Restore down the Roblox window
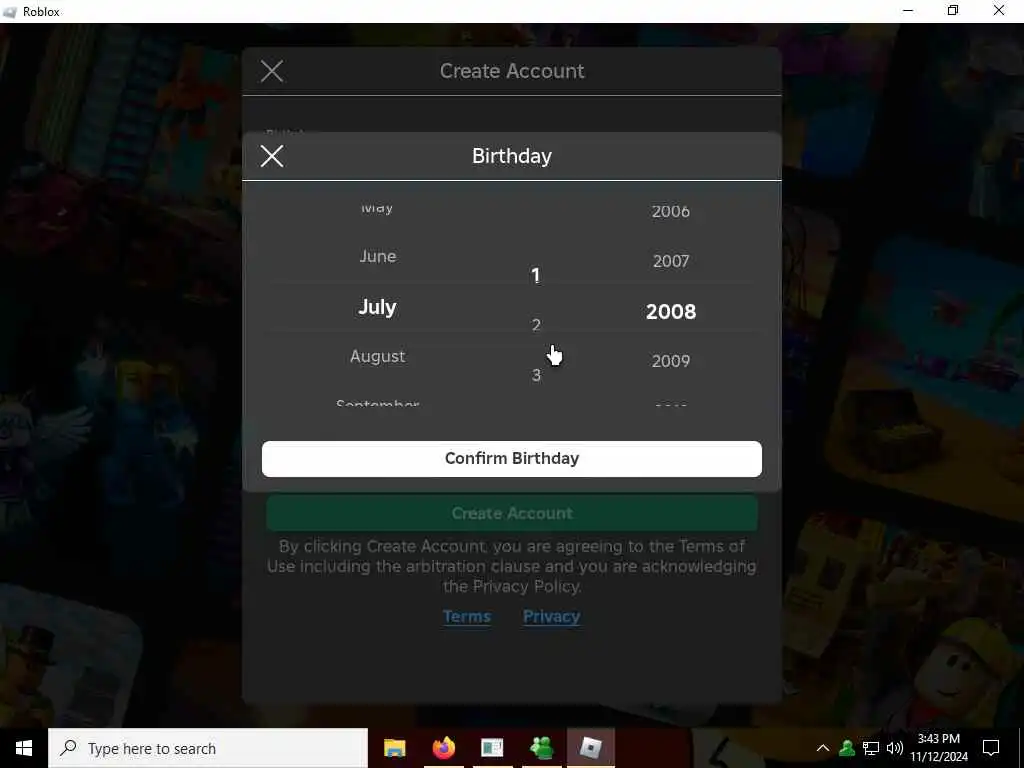Screen dimensions: 1024x768 953,11
